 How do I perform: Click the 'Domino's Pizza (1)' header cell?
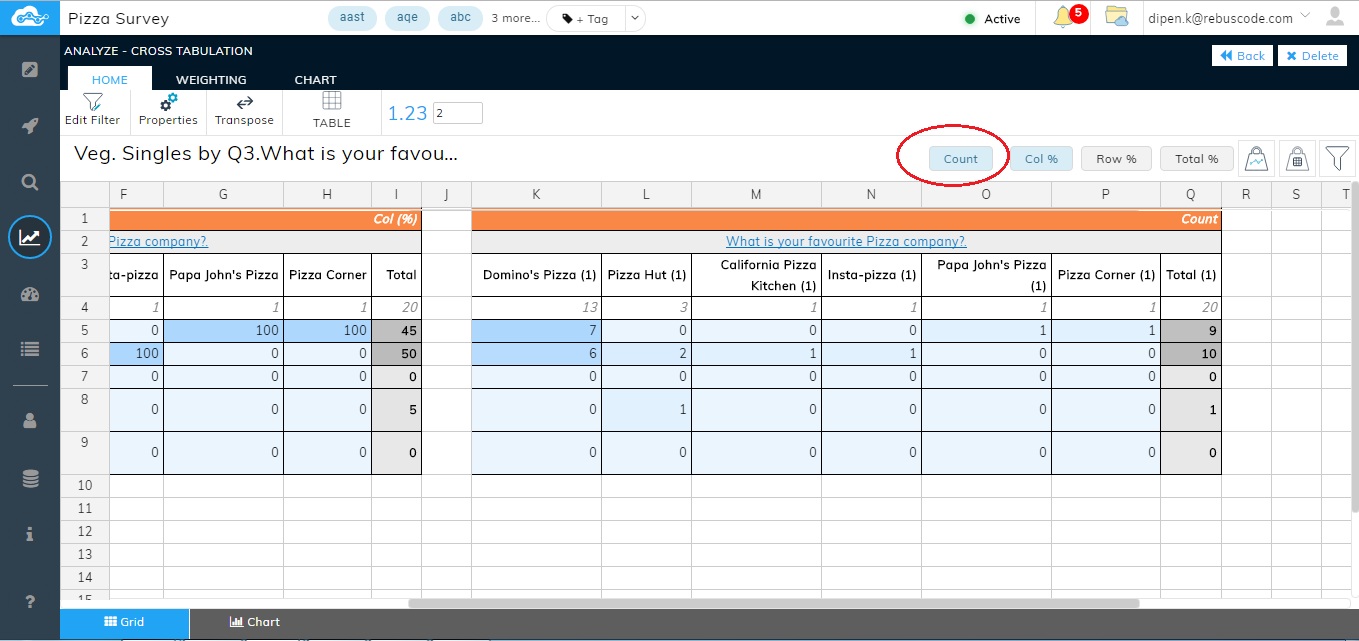click(536, 275)
